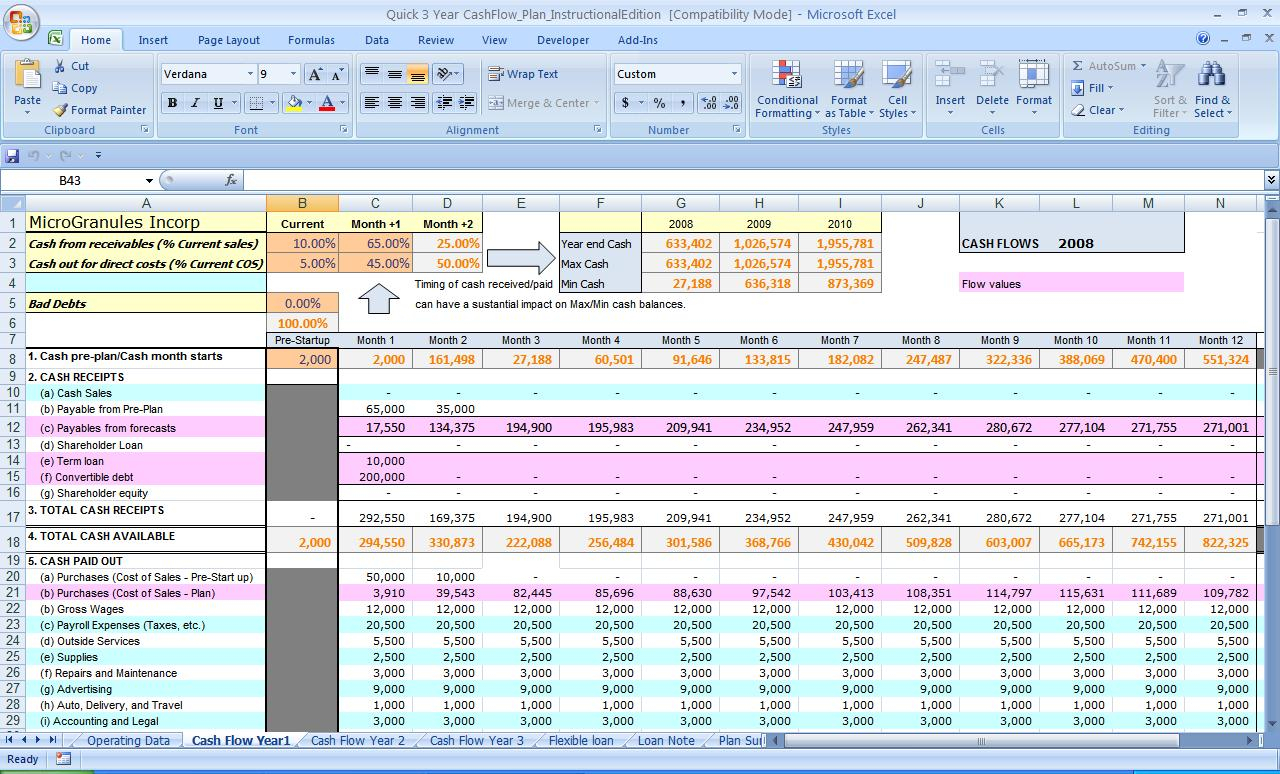
Task: Toggle Bold formatting
Action: pyautogui.click(x=172, y=103)
